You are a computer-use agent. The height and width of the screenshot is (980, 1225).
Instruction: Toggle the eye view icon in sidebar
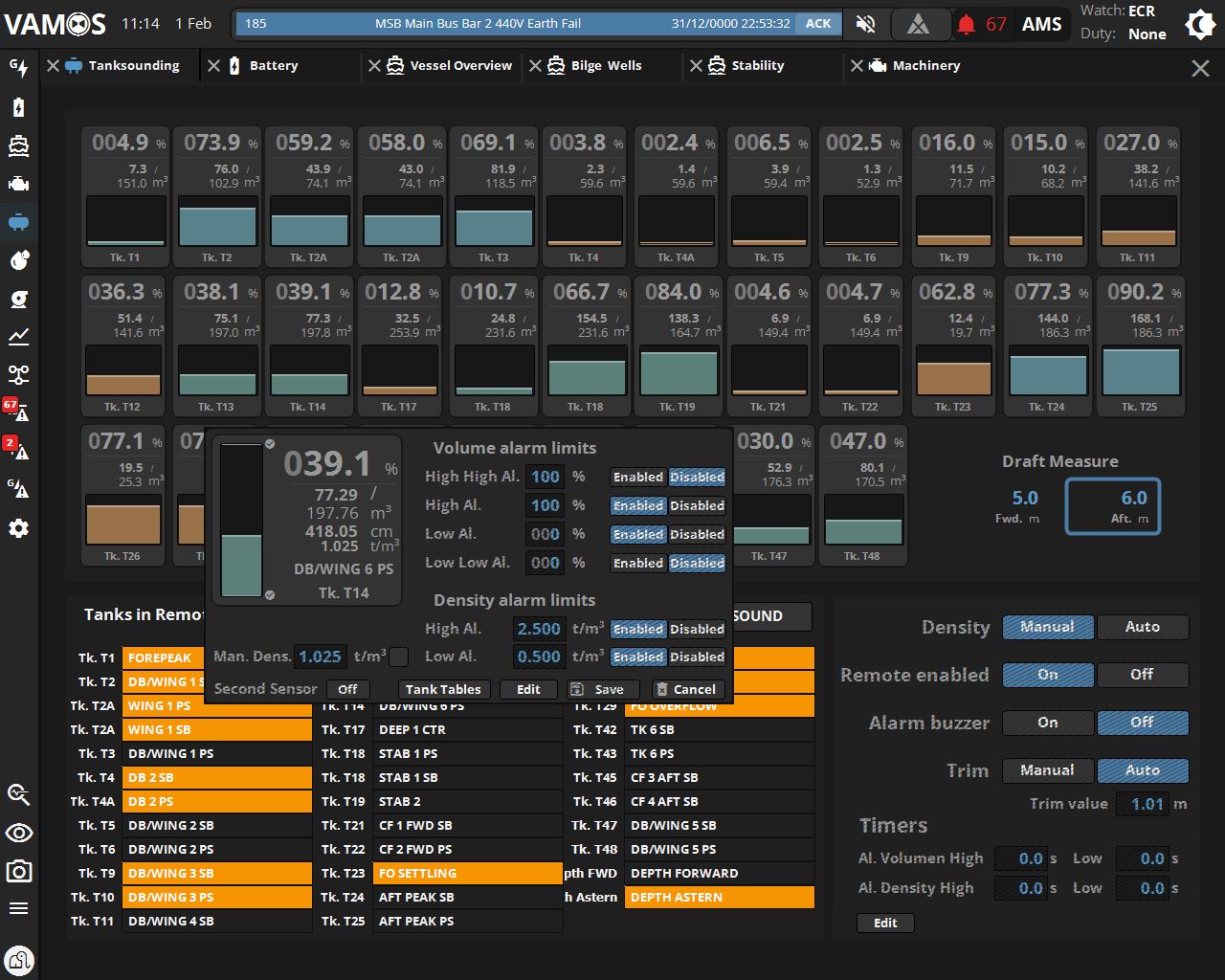(x=18, y=833)
